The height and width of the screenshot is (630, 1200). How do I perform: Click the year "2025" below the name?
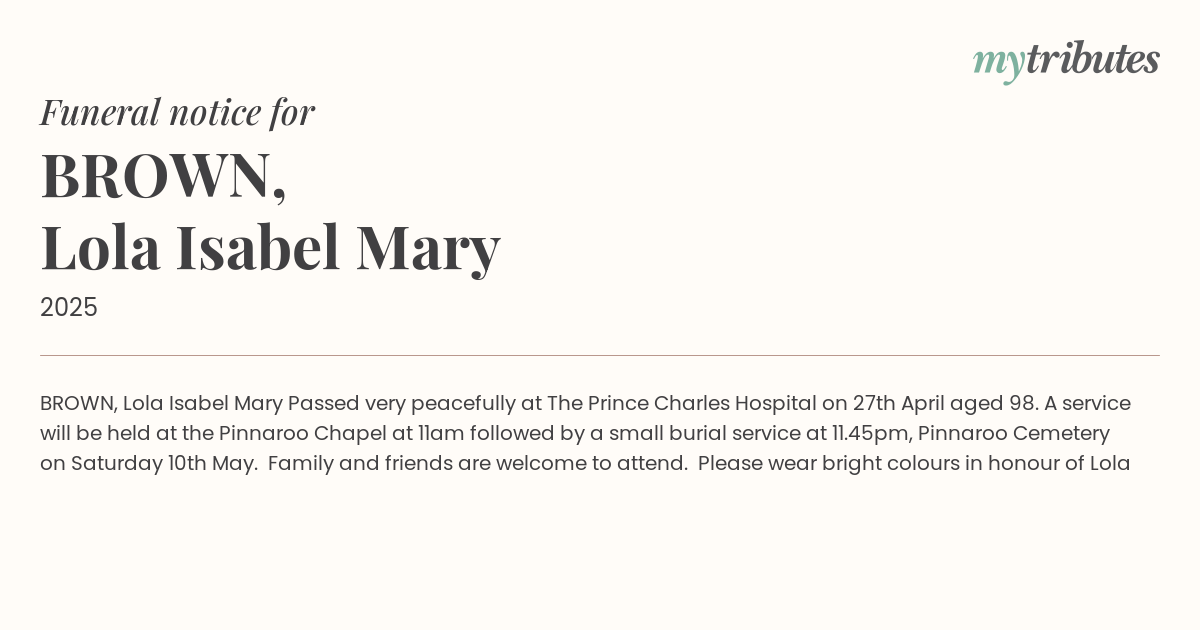(69, 307)
